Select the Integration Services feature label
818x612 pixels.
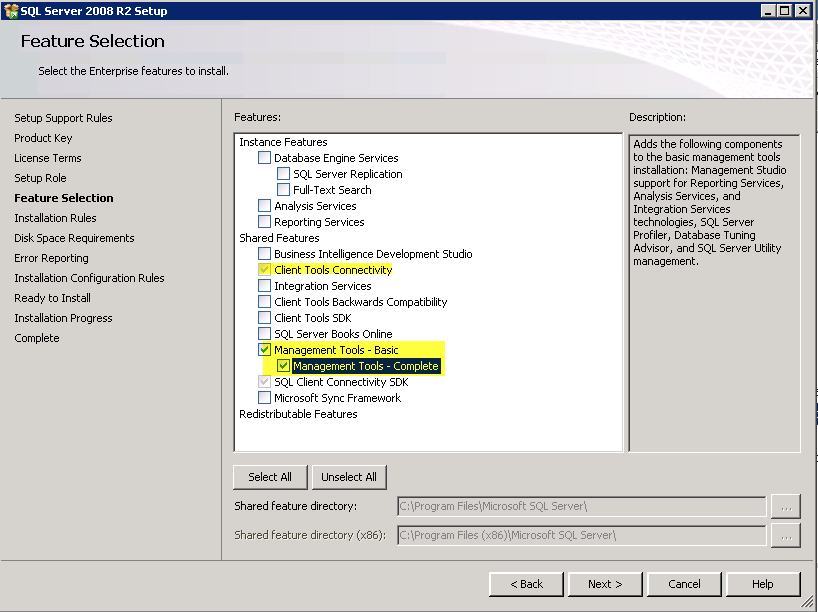pos(322,286)
